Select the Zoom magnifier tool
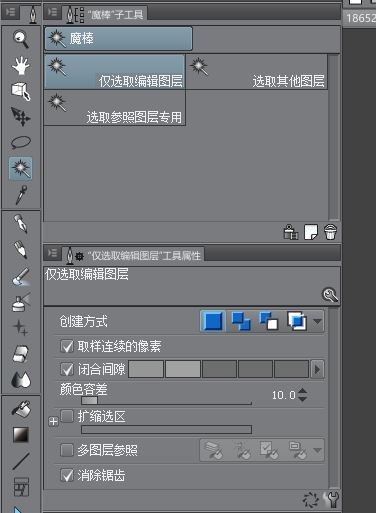The height and width of the screenshot is (513, 376). click(x=21, y=39)
